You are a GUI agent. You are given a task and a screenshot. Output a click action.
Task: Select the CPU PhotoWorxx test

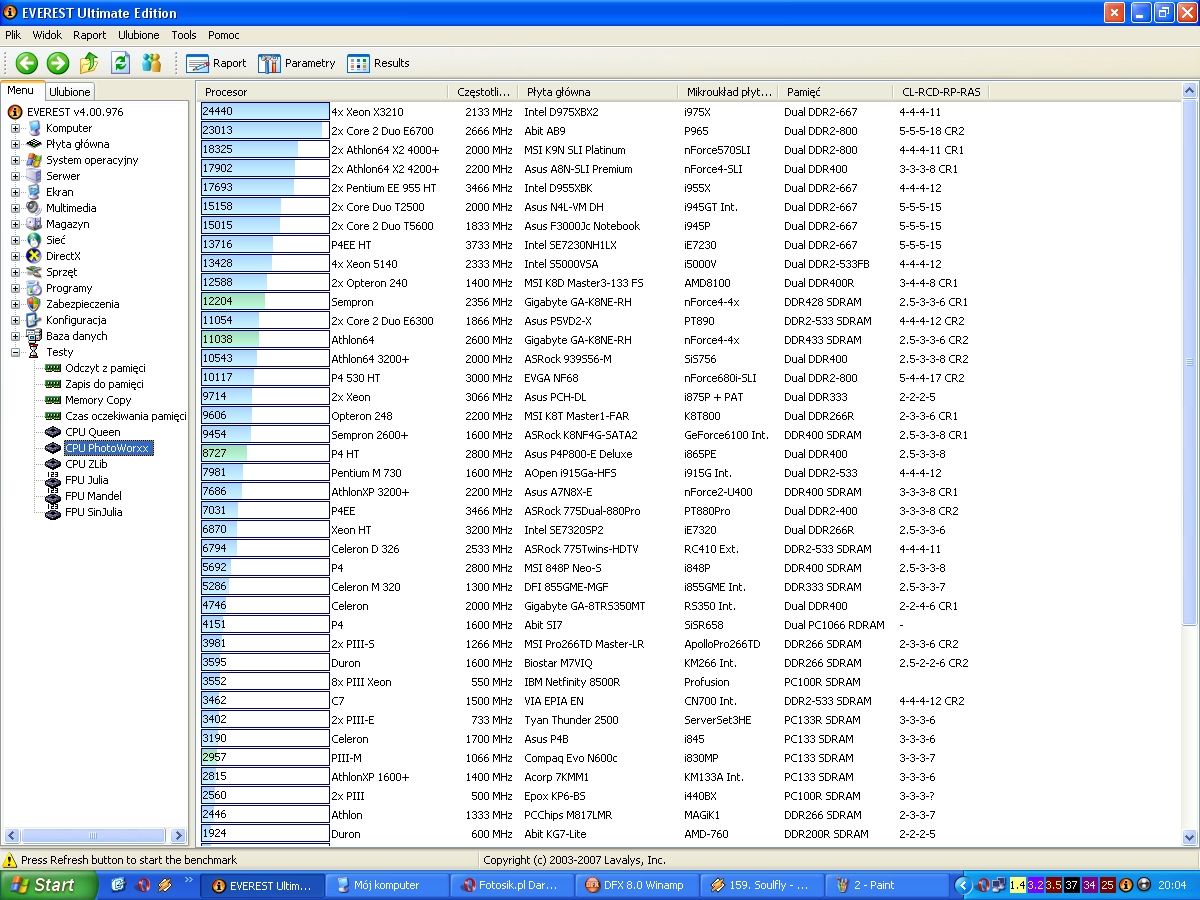(x=107, y=448)
